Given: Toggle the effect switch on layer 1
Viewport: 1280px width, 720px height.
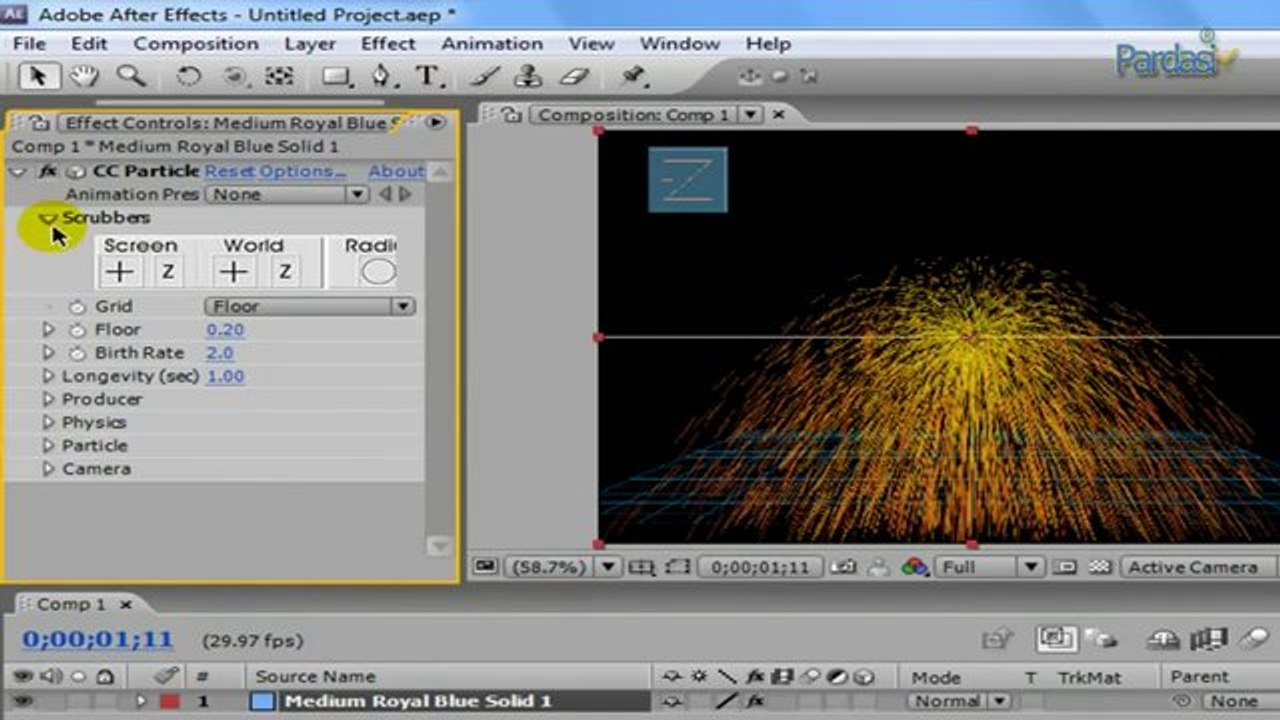Looking at the screenshot, I should [756, 701].
